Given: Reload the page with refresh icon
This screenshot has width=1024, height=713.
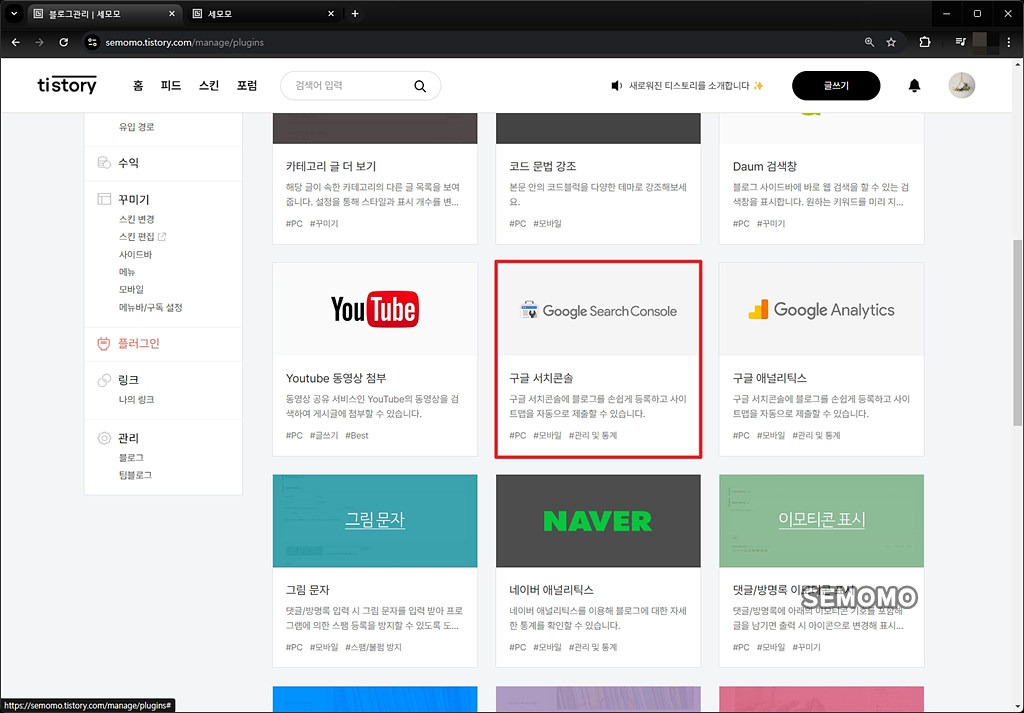Looking at the screenshot, I should coord(63,42).
